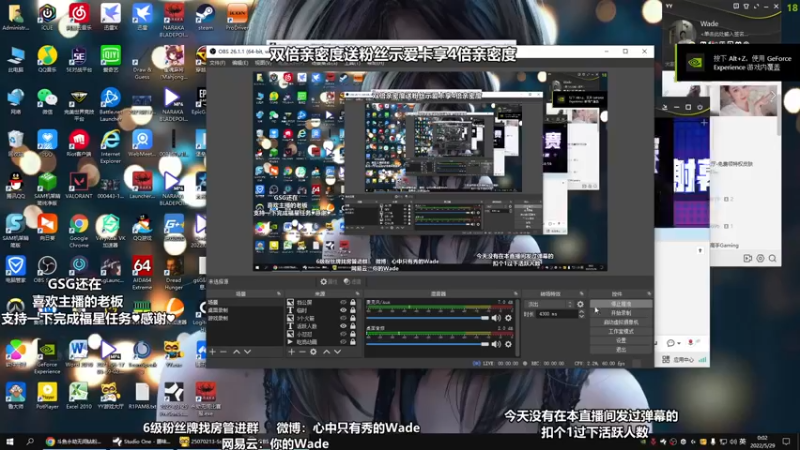The height and width of the screenshot is (450, 800).
Task: Open OBS File menu
Action: 217,63
